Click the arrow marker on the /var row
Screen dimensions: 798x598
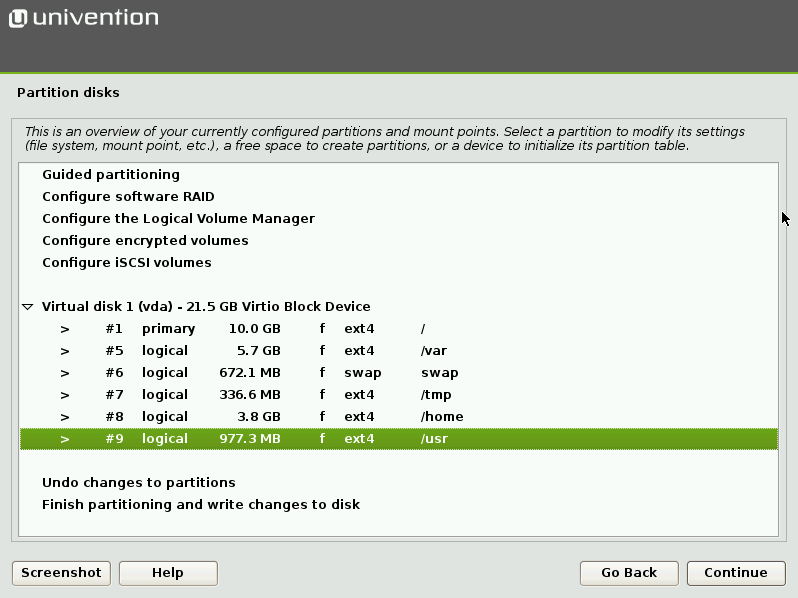point(65,351)
